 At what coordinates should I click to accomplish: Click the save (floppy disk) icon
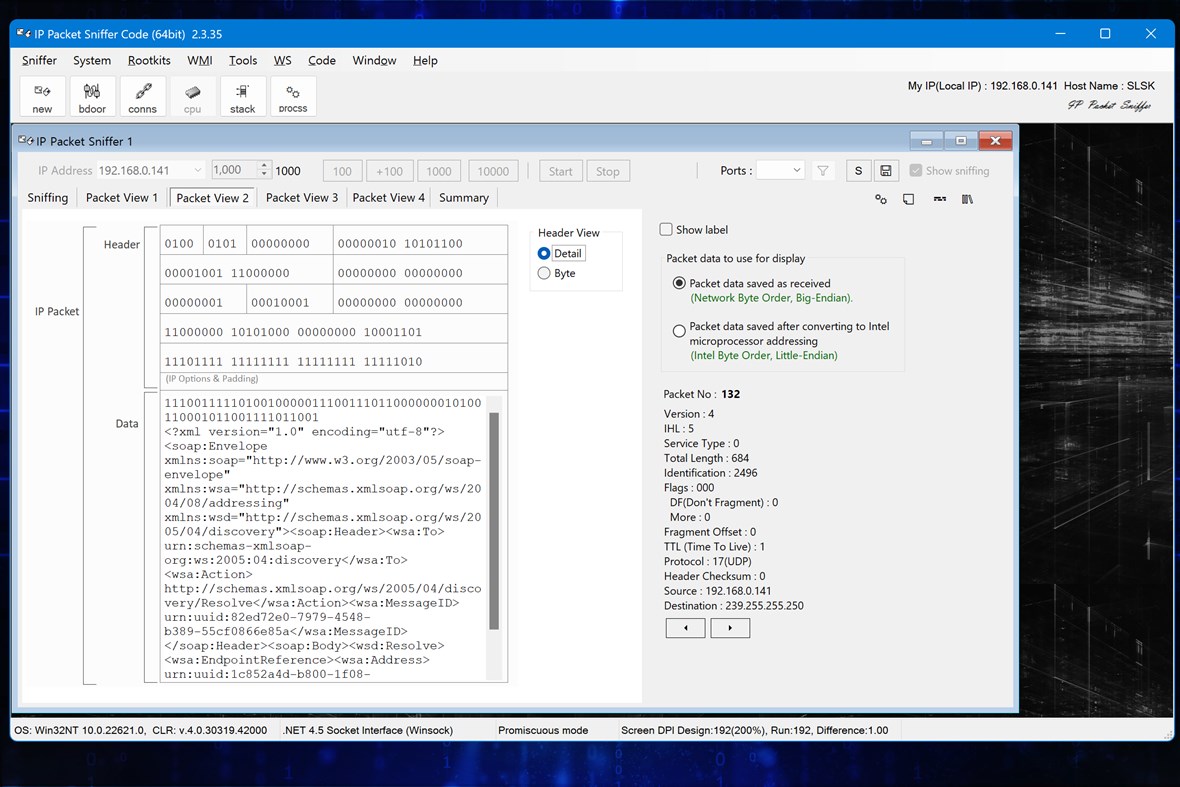[886, 170]
